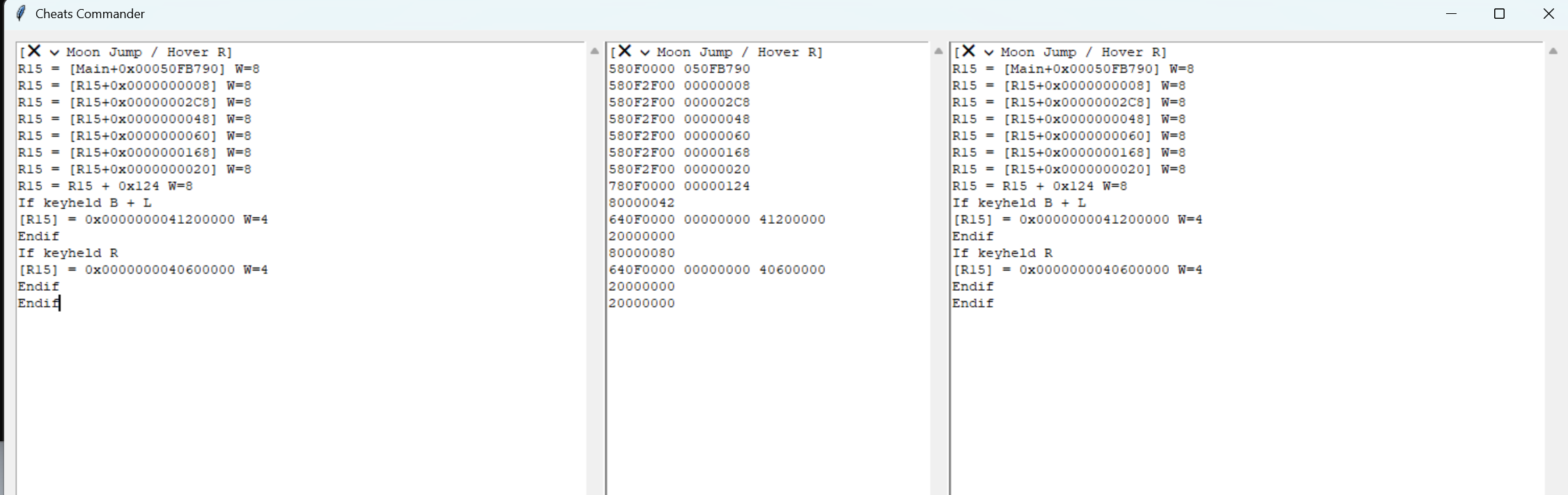Click 'R15 = [R15+0x0000000060] W=8' in left pane
The width and height of the screenshot is (1568, 495).
click(x=134, y=136)
